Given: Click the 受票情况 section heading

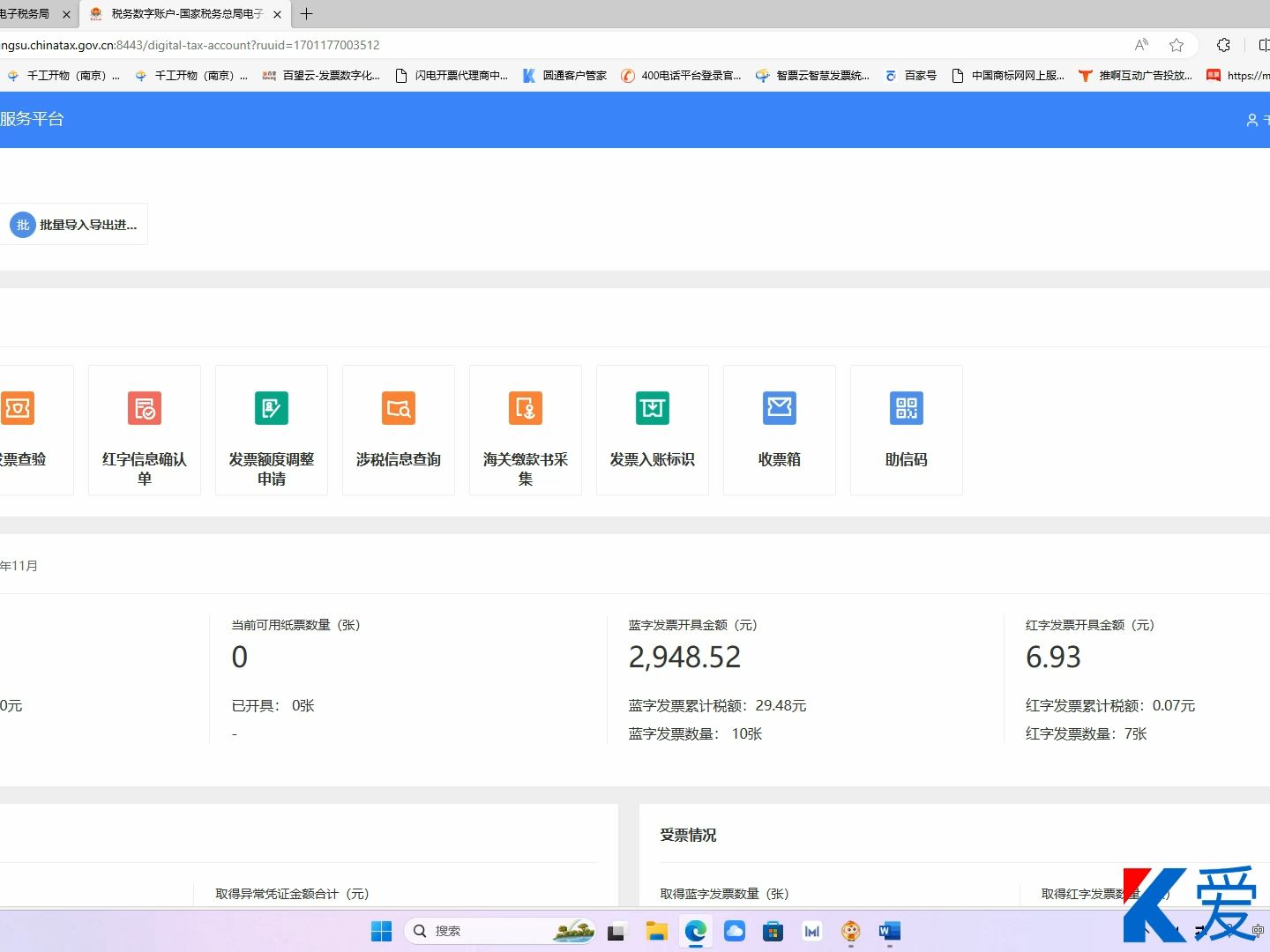Looking at the screenshot, I should pyautogui.click(x=689, y=835).
